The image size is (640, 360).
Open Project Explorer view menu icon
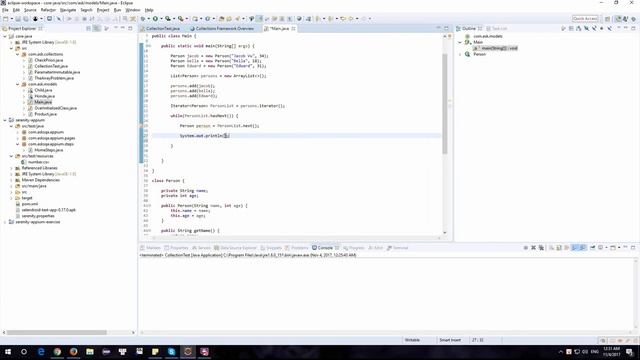click(x=107, y=29)
